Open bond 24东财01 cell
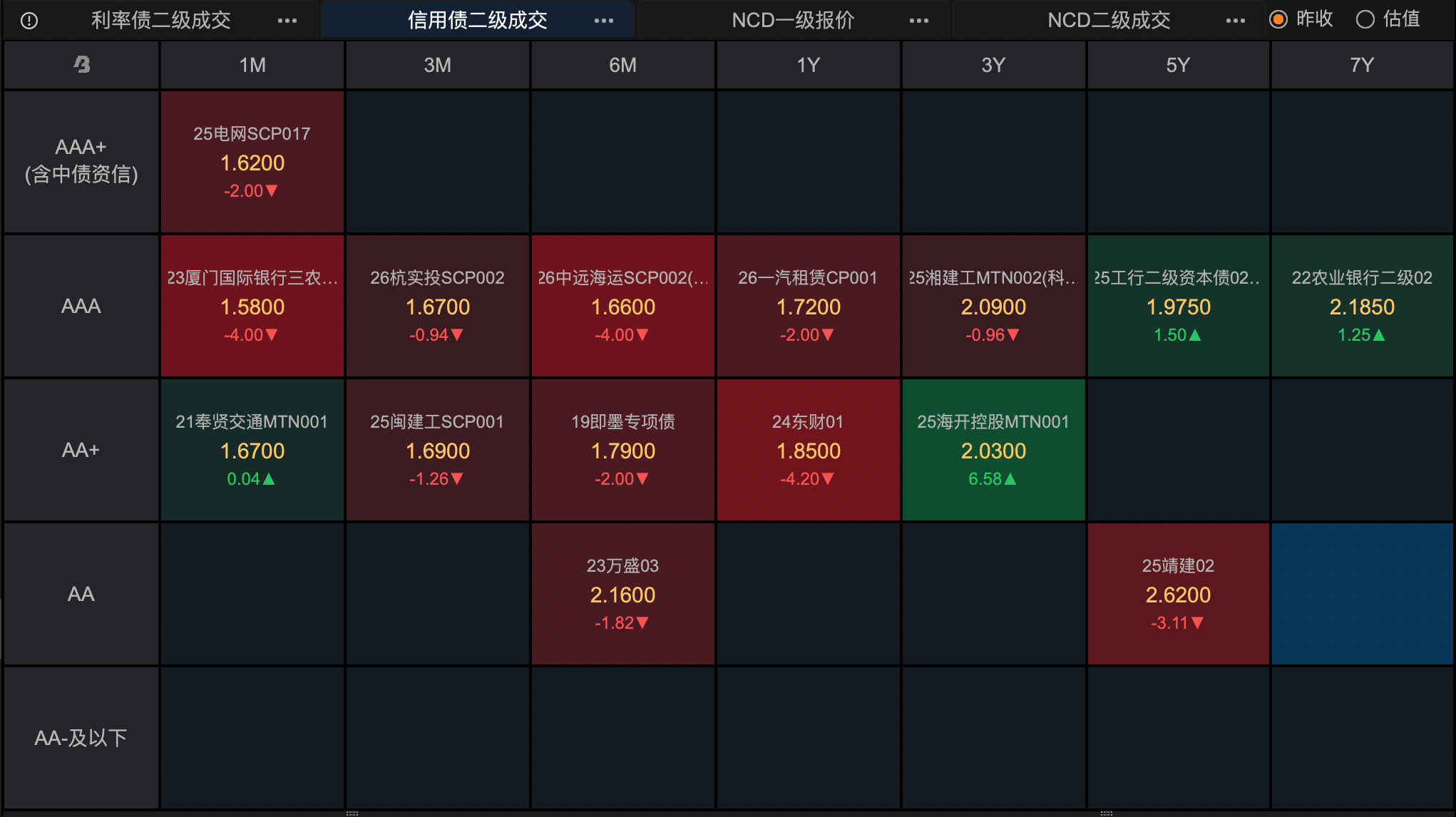Viewport: 1456px width, 817px height. click(x=808, y=450)
